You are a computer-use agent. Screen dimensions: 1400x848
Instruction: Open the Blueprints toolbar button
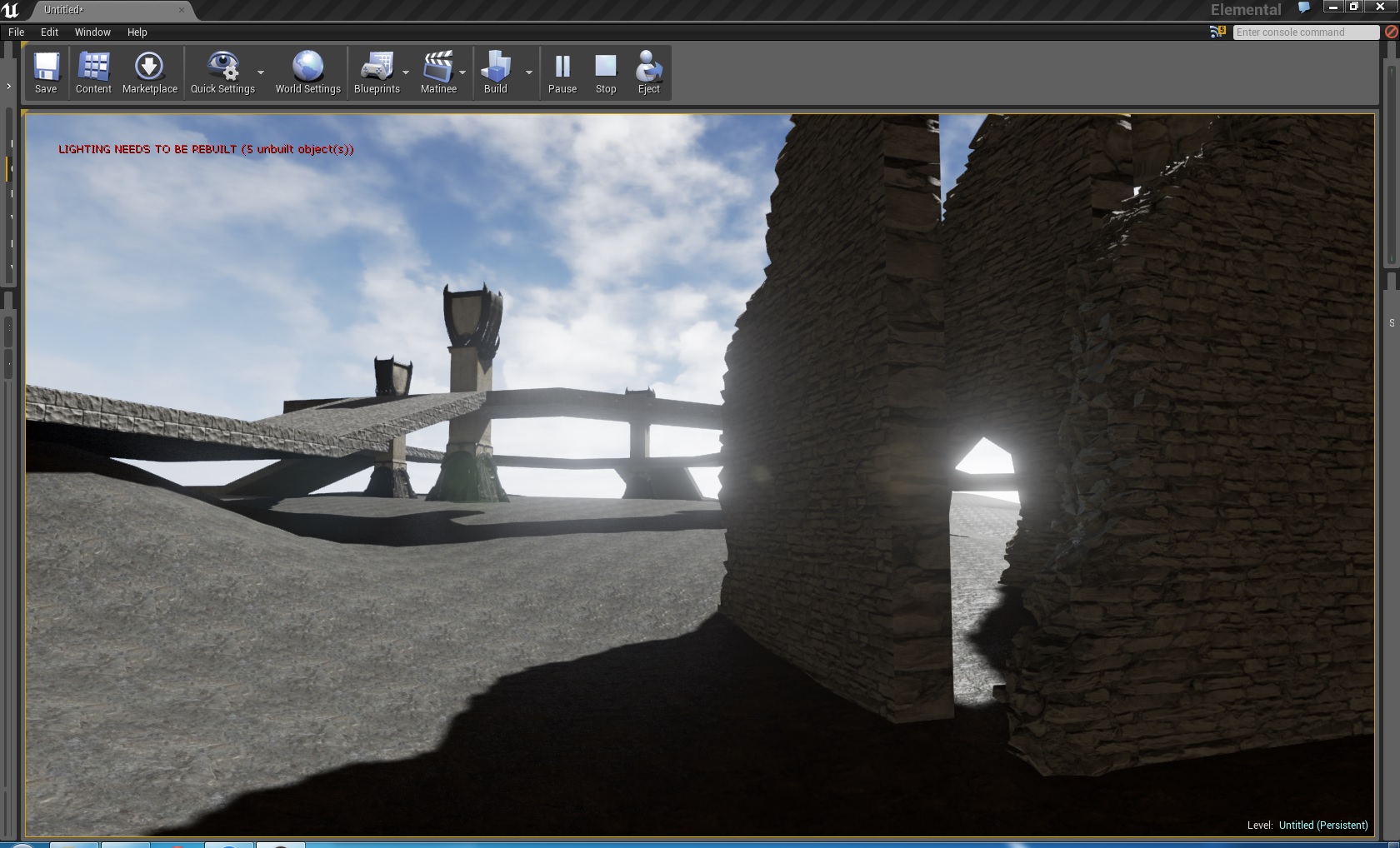377,73
